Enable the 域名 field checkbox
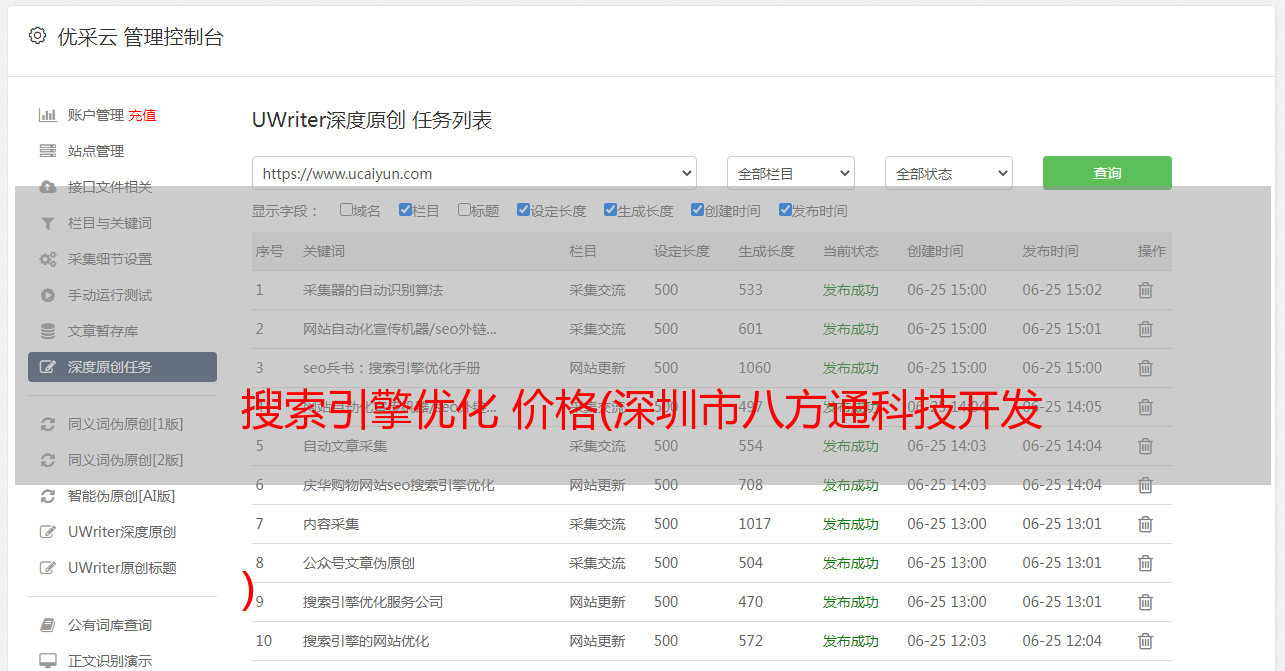The width and height of the screenshot is (1285, 671). 346,210
